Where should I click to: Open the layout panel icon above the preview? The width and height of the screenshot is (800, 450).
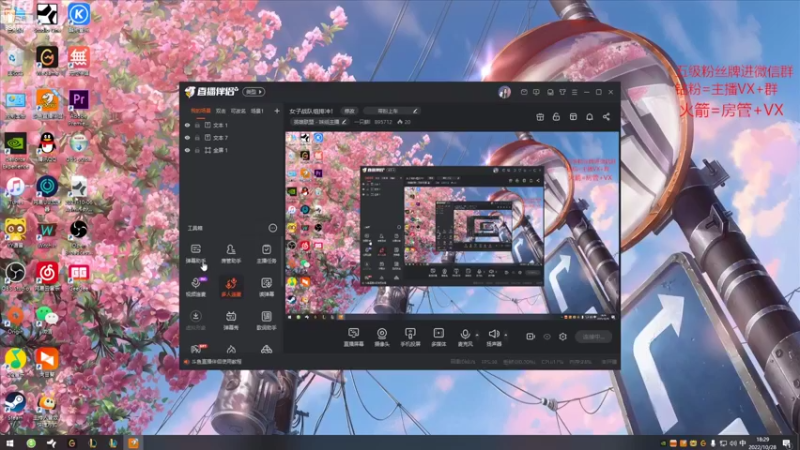tap(573, 117)
